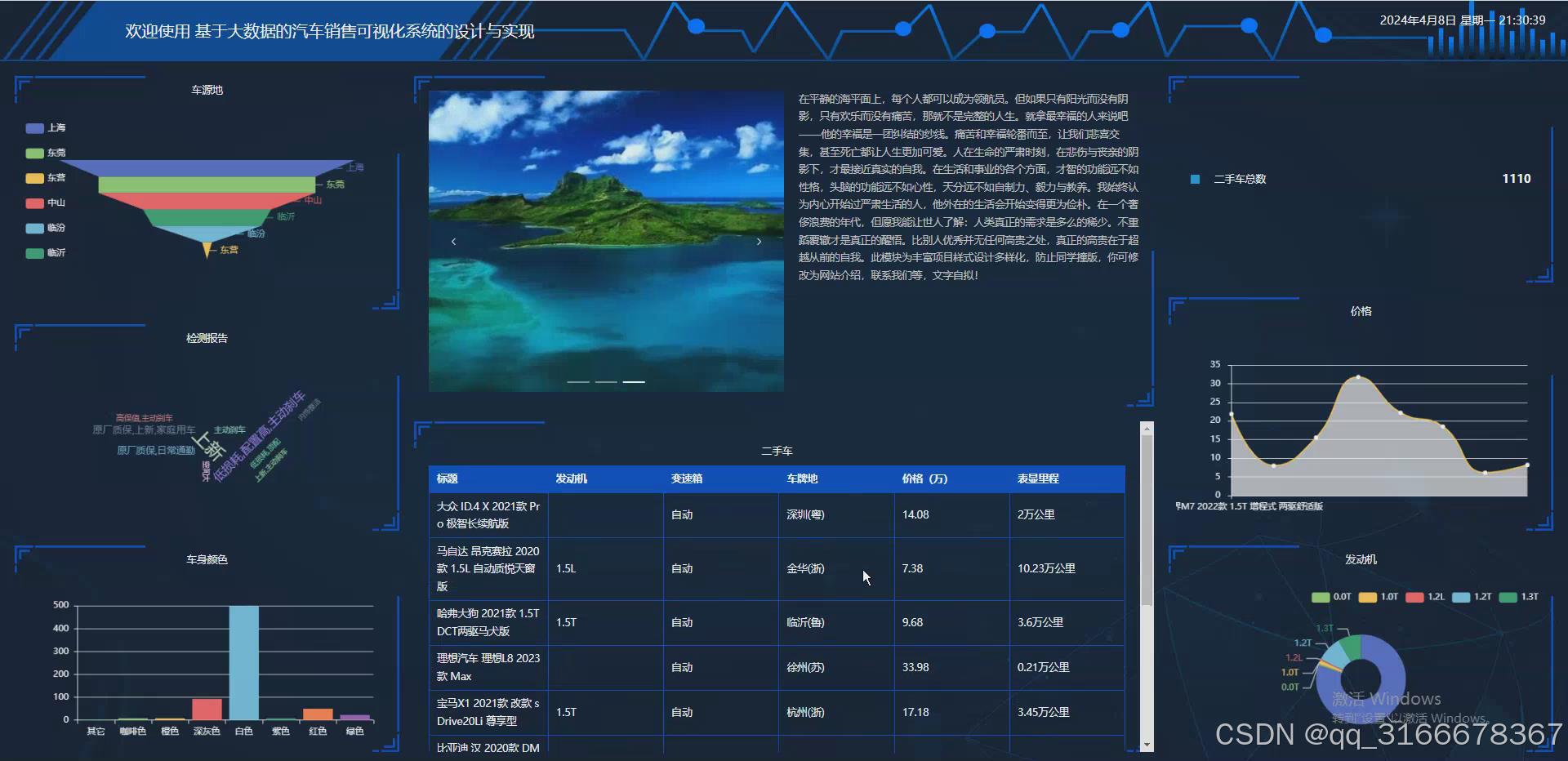Image resolution: width=1568 pixels, height=761 pixels.
Task: Toggle 1.2L legend in the 发动机 chart
Action: coord(1426,597)
